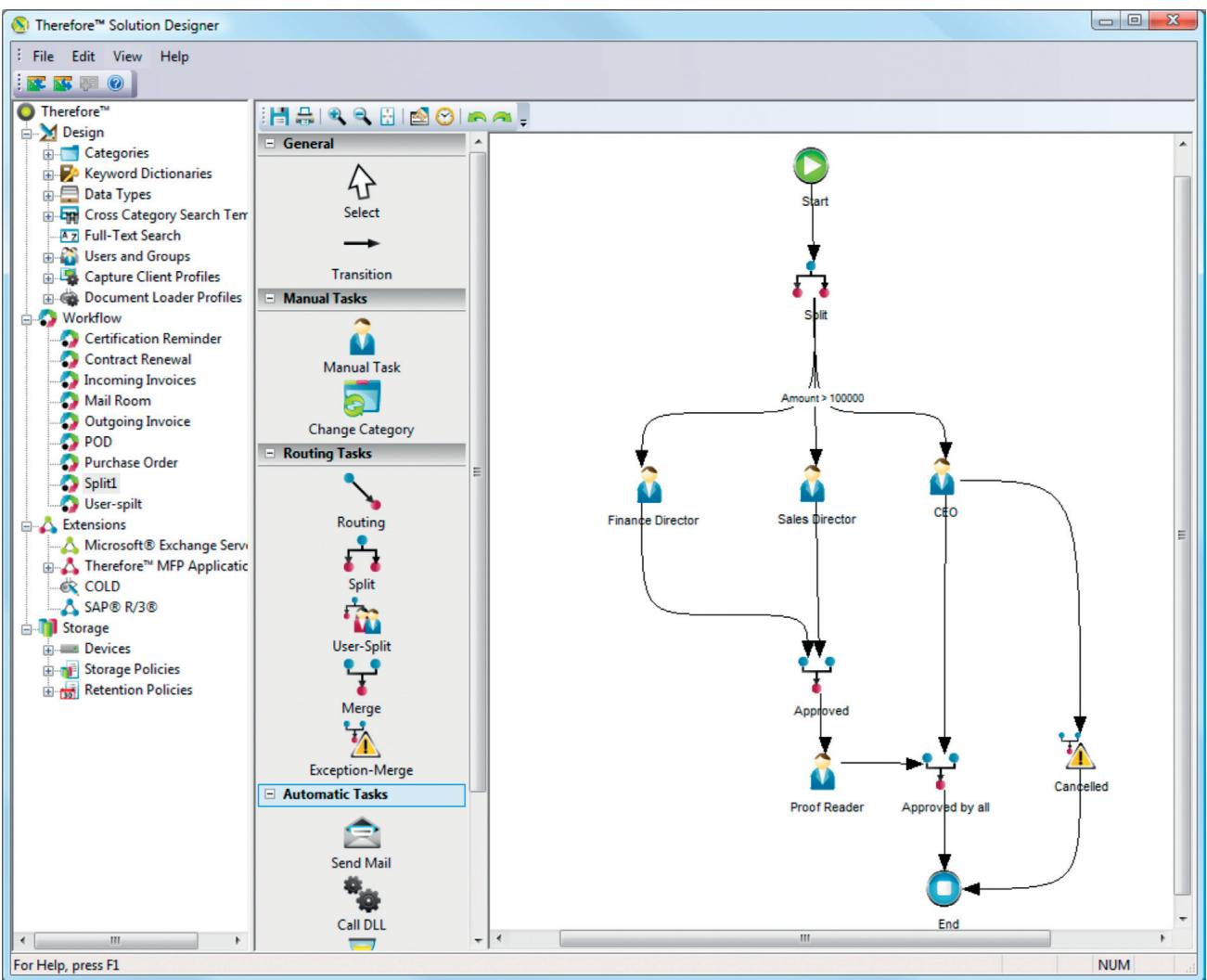This screenshot has height=980, width=1207.
Task: Click the down arrow of palette scrollbar
Action: [479, 939]
